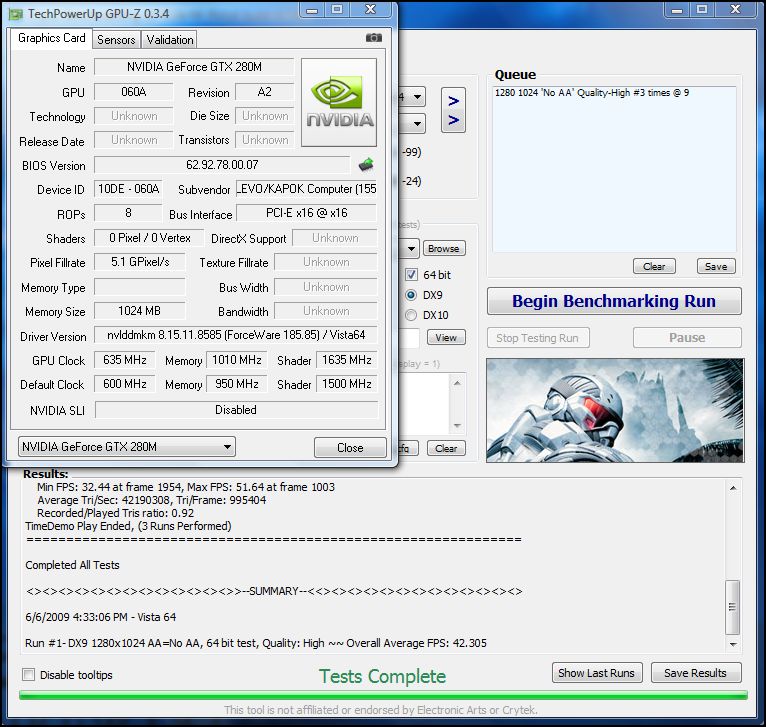Save the benchmark queue

point(716,266)
